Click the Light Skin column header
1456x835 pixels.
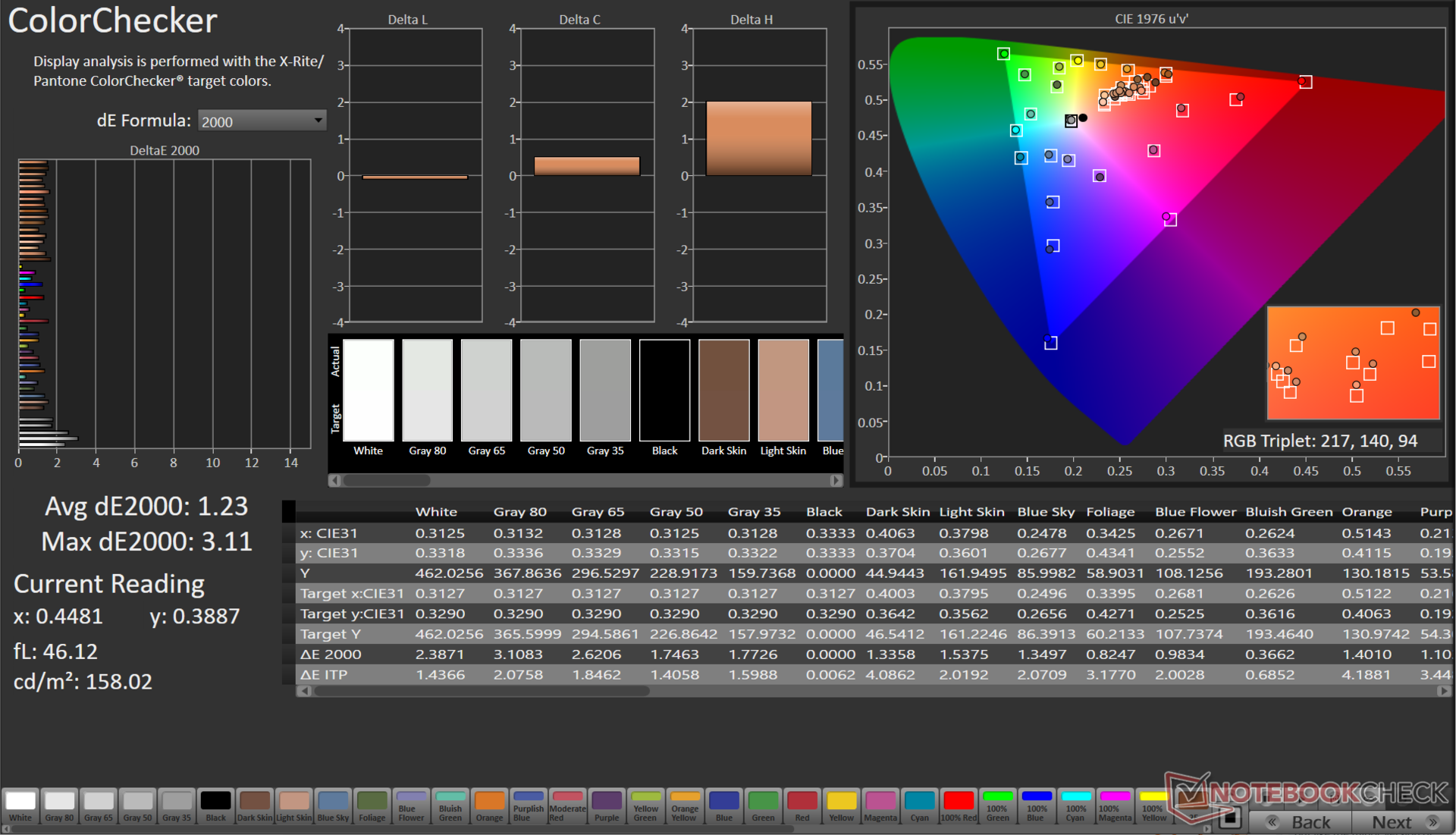(971, 512)
